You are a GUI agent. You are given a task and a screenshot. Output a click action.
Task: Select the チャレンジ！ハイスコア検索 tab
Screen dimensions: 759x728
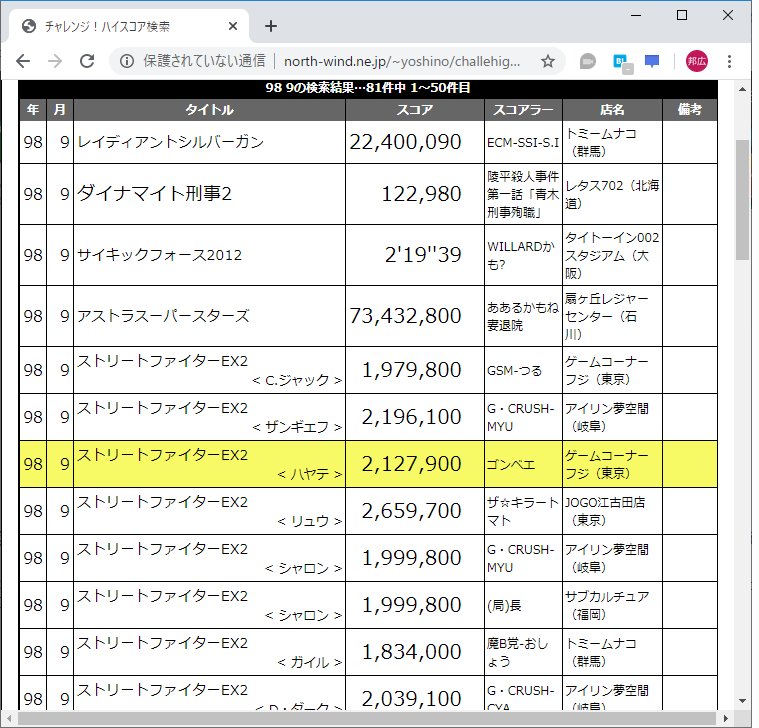tap(130, 26)
